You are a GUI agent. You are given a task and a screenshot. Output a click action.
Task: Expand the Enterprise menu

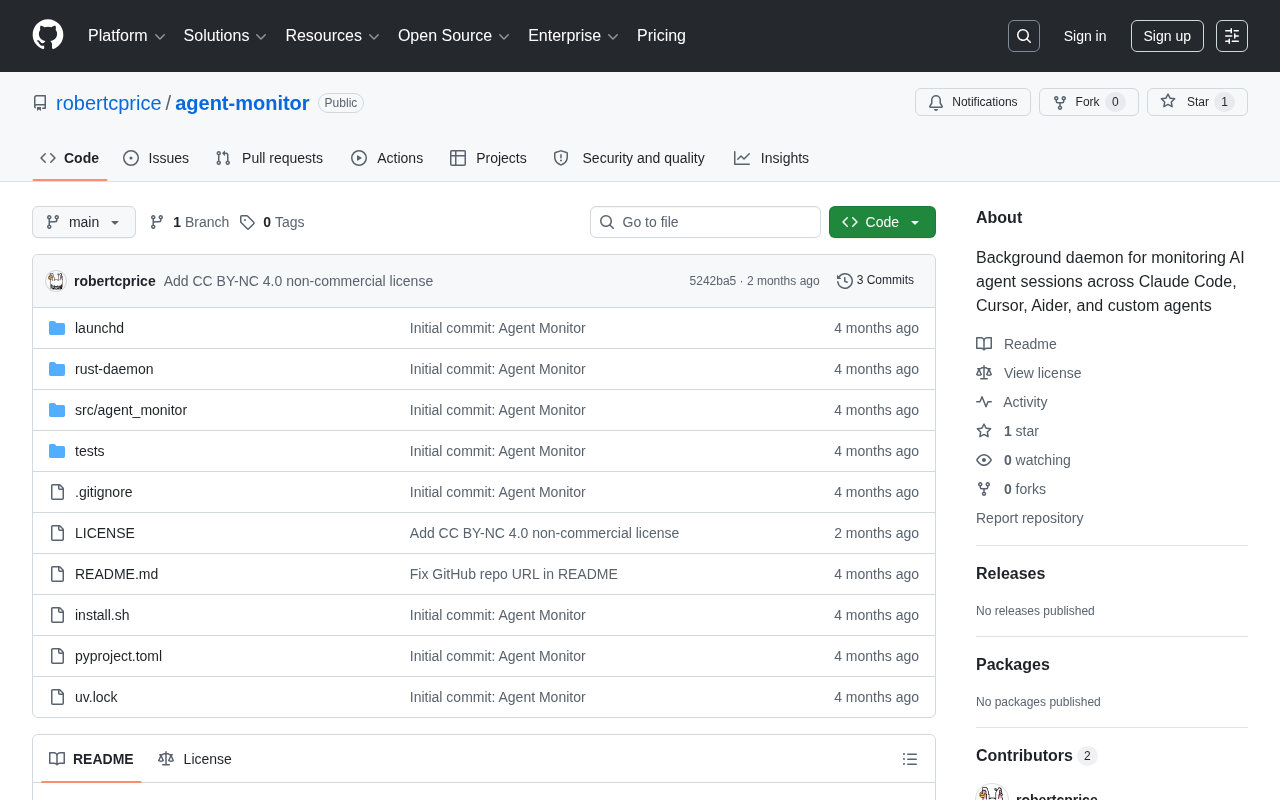coord(574,36)
